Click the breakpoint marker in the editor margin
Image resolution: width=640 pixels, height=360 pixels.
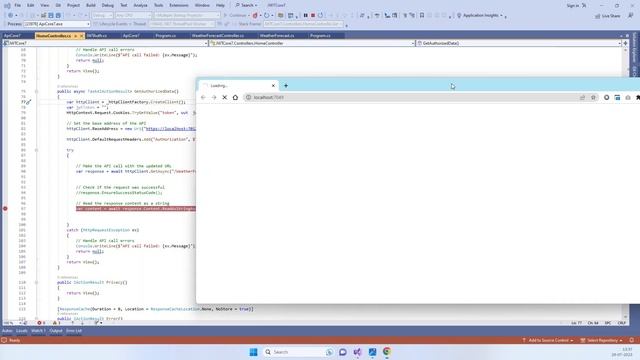5,209
